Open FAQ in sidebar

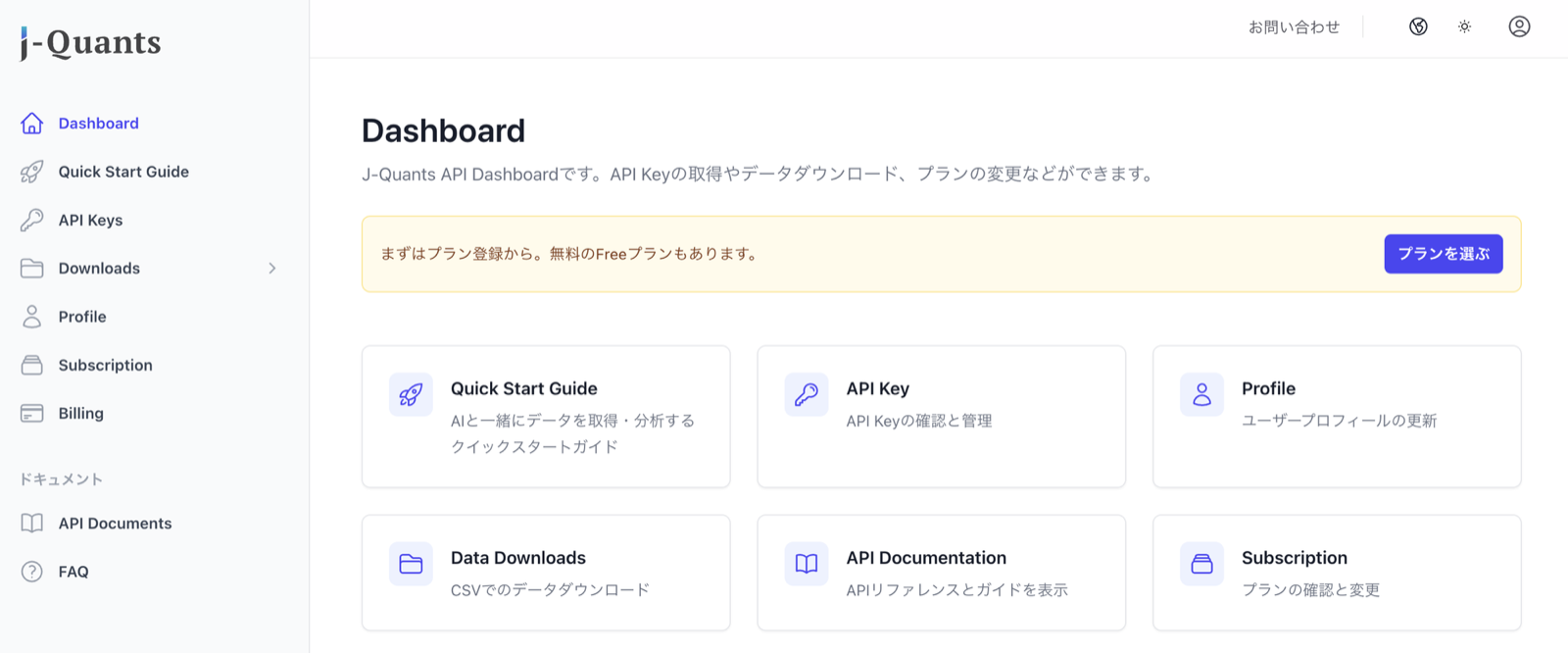[x=73, y=572]
